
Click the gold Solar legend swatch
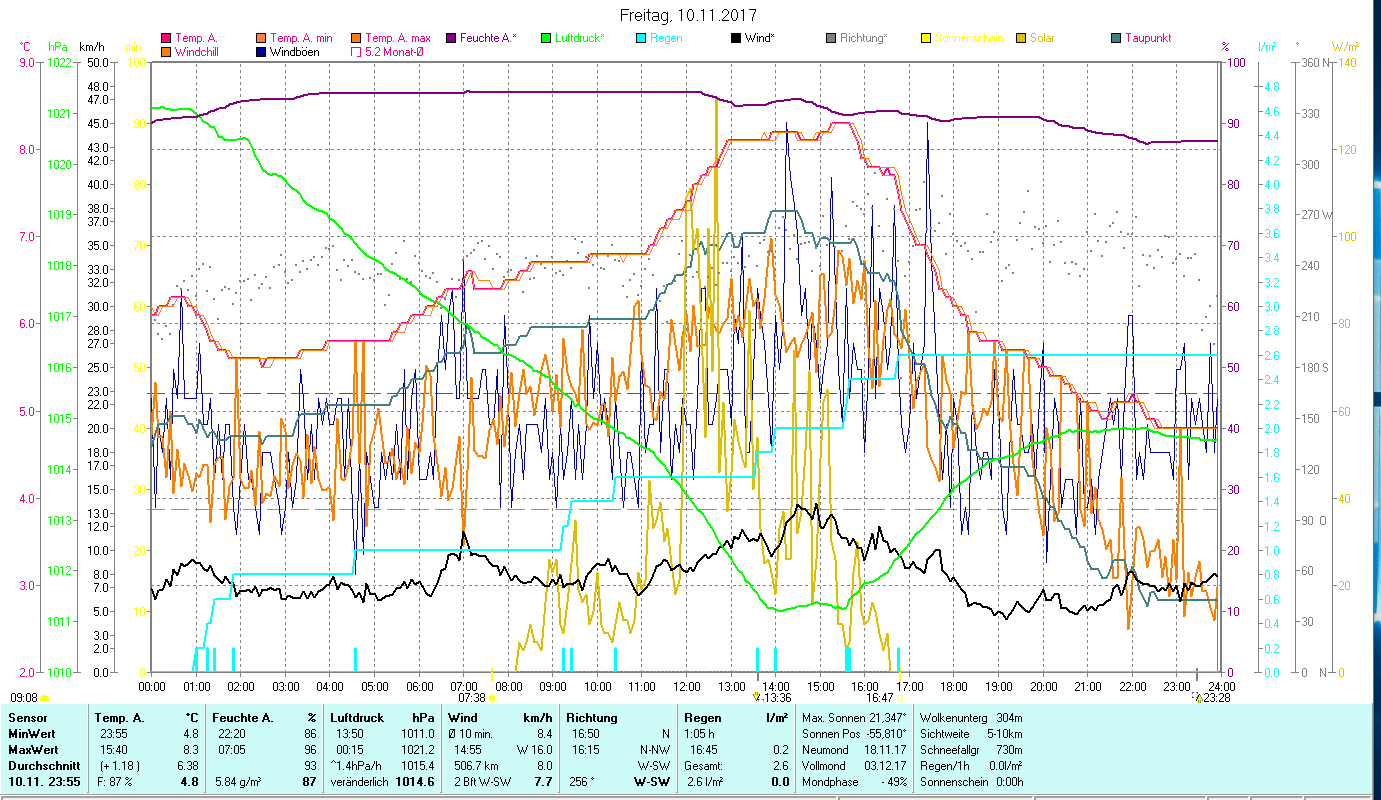pyautogui.click(x=1021, y=38)
